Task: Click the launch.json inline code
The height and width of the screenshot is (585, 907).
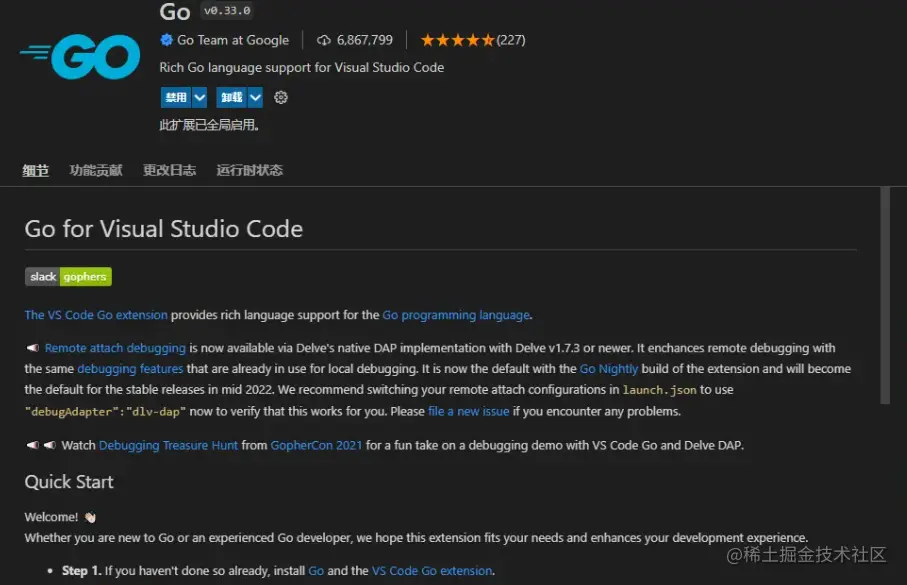Action: 659,390
